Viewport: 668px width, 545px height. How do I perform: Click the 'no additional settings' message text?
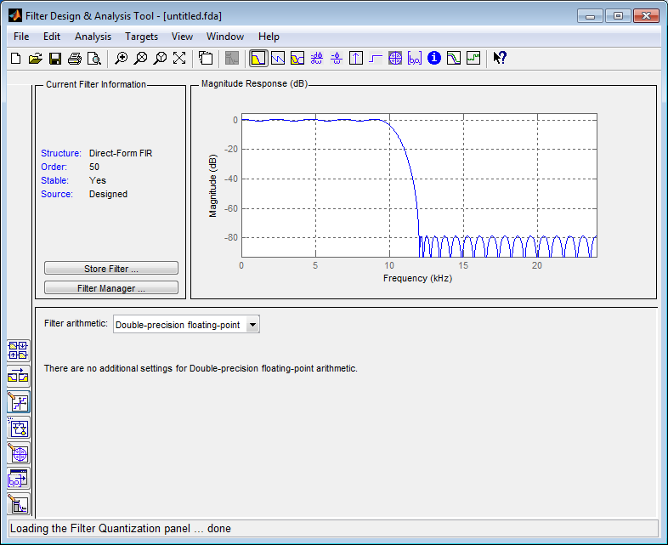pos(201,369)
